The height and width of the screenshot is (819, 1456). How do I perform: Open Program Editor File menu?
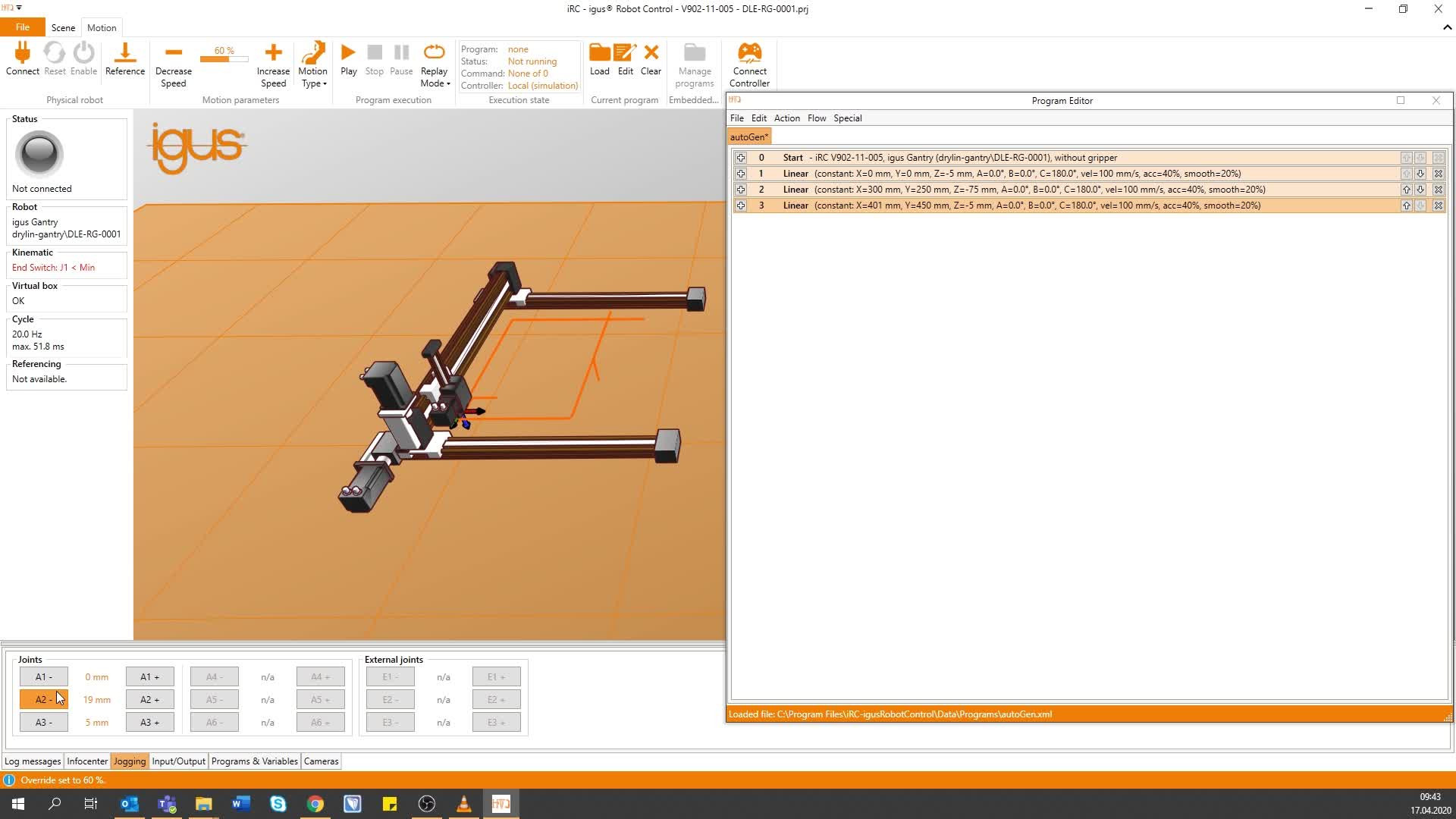click(x=736, y=118)
